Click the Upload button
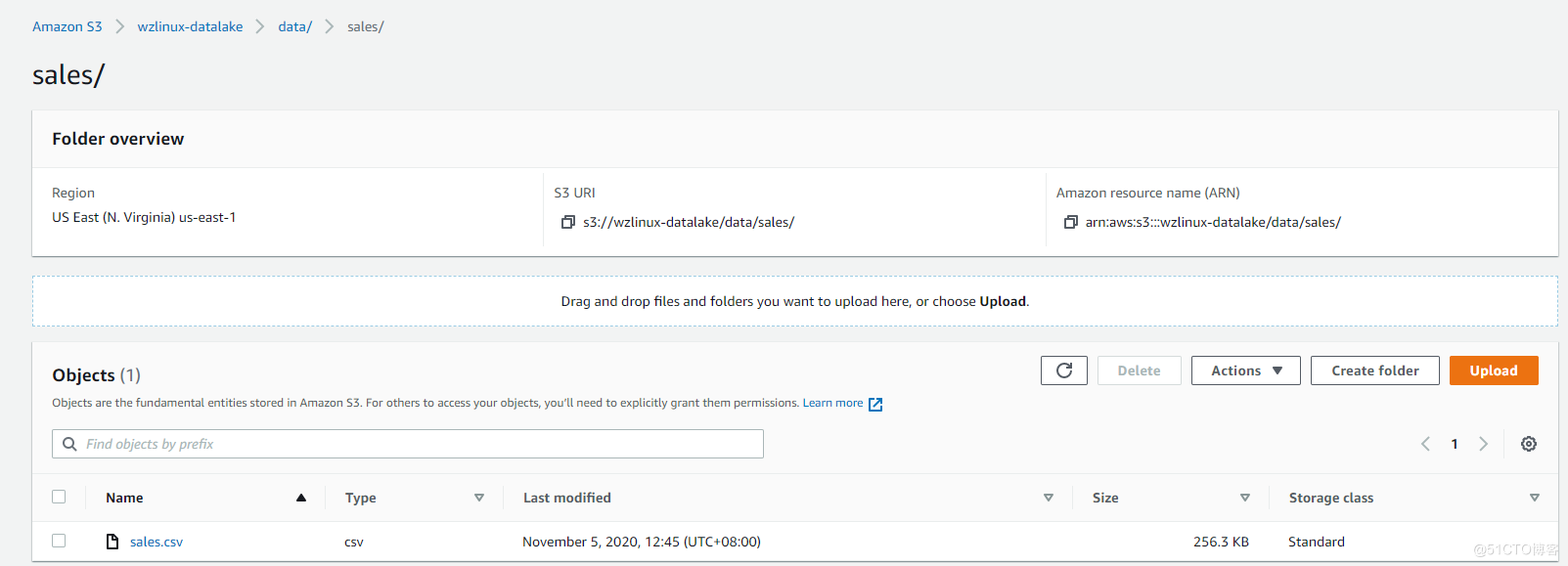Viewport: 1568px width, 566px height. pos(1494,370)
